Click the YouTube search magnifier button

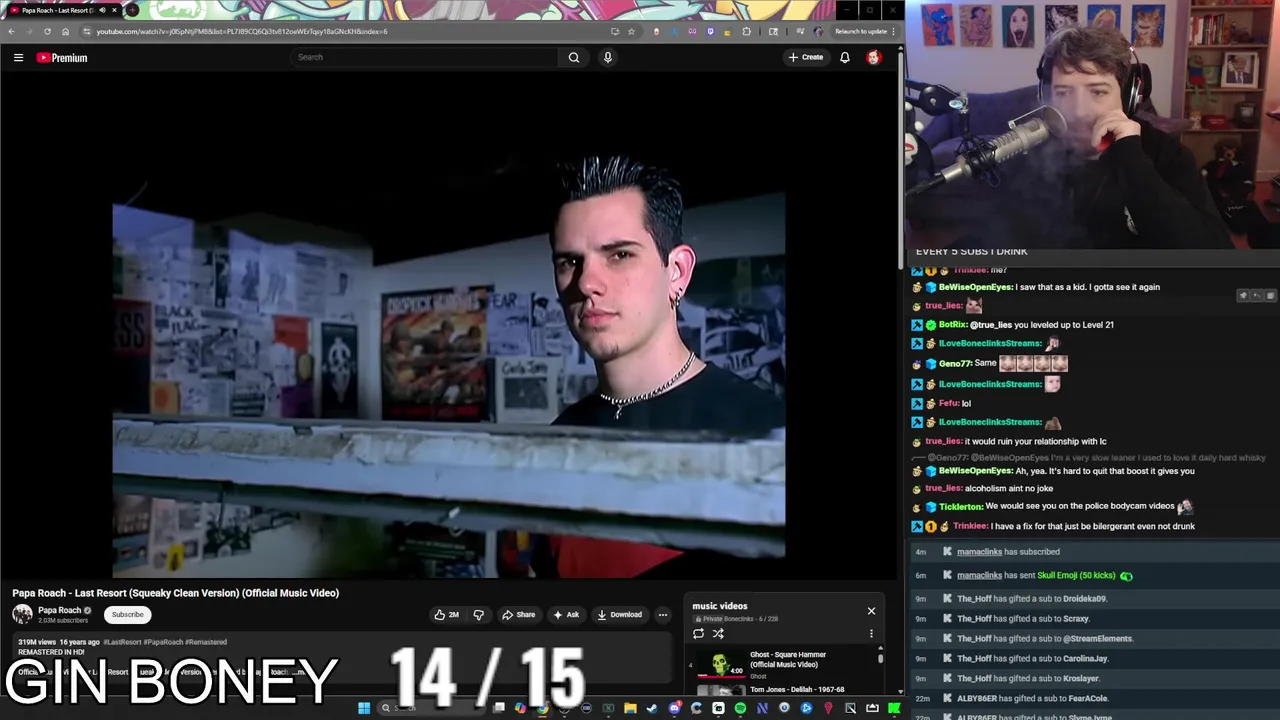click(574, 57)
